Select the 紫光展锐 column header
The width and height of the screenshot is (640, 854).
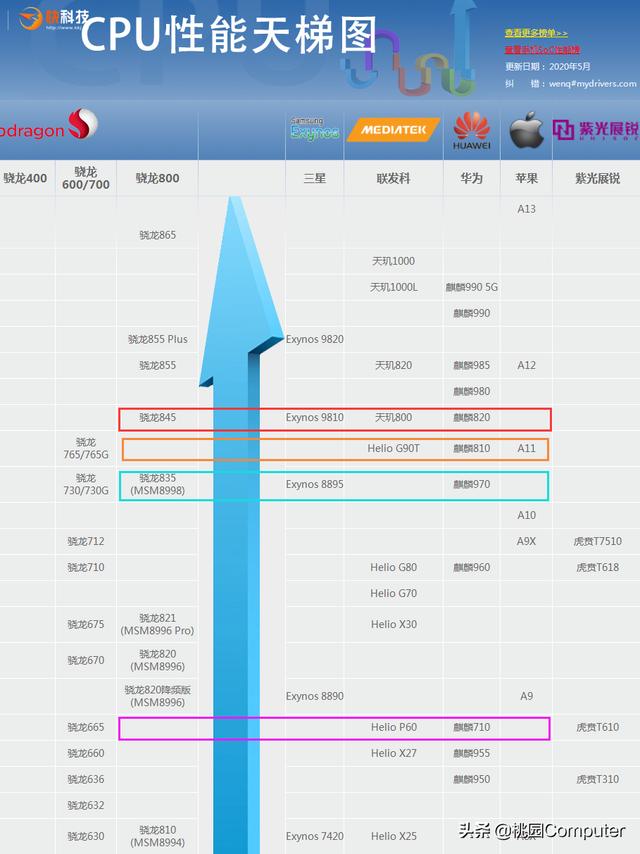coord(598,178)
